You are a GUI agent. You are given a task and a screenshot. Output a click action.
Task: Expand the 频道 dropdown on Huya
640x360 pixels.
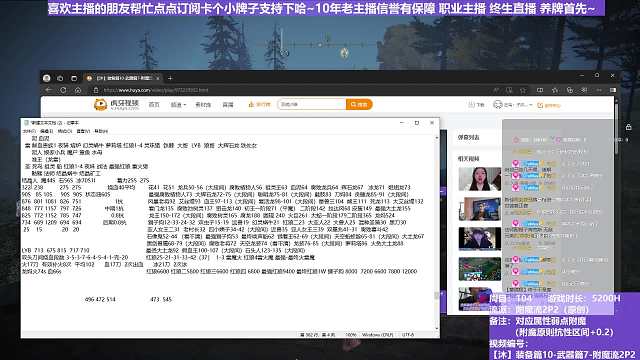pyautogui.click(x=178, y=105)
